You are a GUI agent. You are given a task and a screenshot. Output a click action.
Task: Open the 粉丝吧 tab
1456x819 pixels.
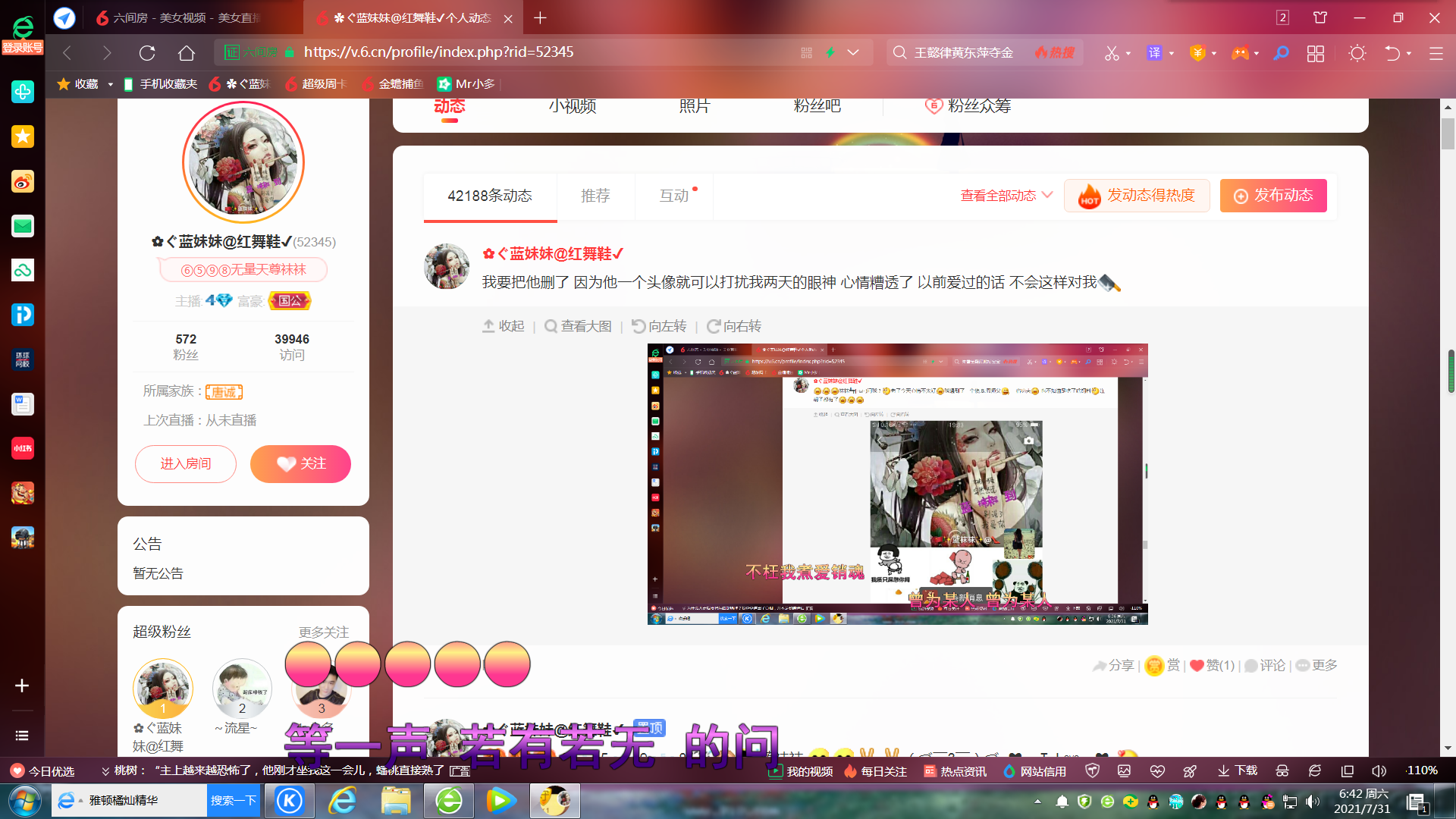click(817, 106)
